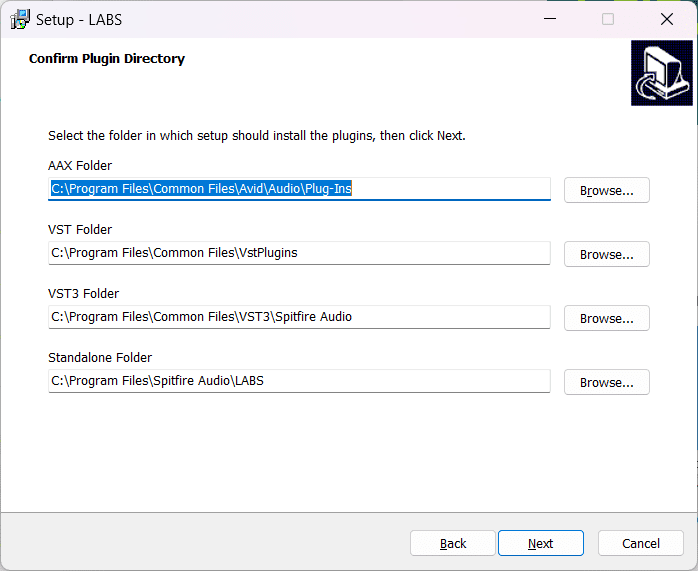Click the "AAX Folder" label
The width and height of the screenshot is (698, 571).
(x=80, y=166)
